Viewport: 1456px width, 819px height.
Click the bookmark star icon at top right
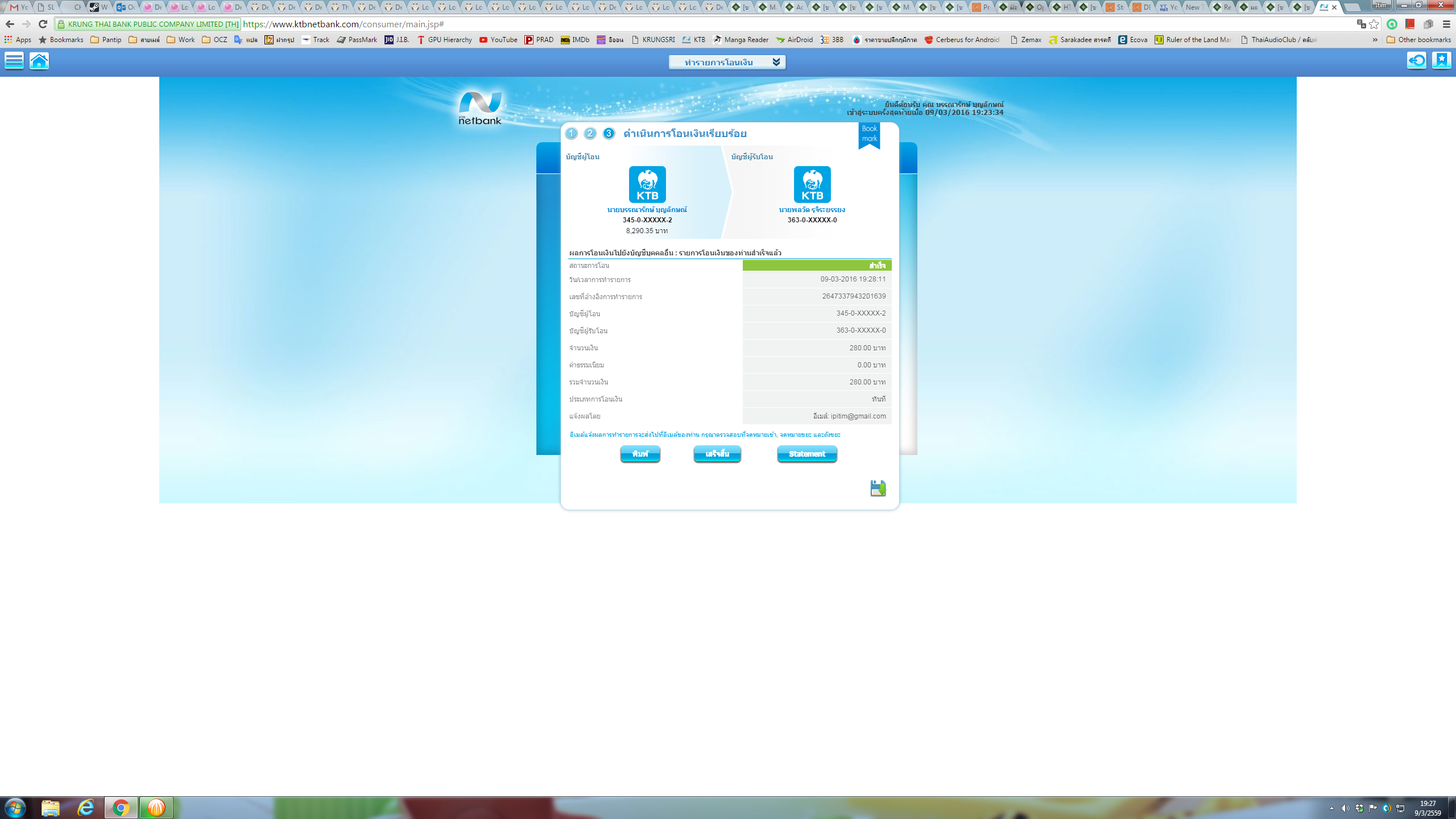[1442, 60]
